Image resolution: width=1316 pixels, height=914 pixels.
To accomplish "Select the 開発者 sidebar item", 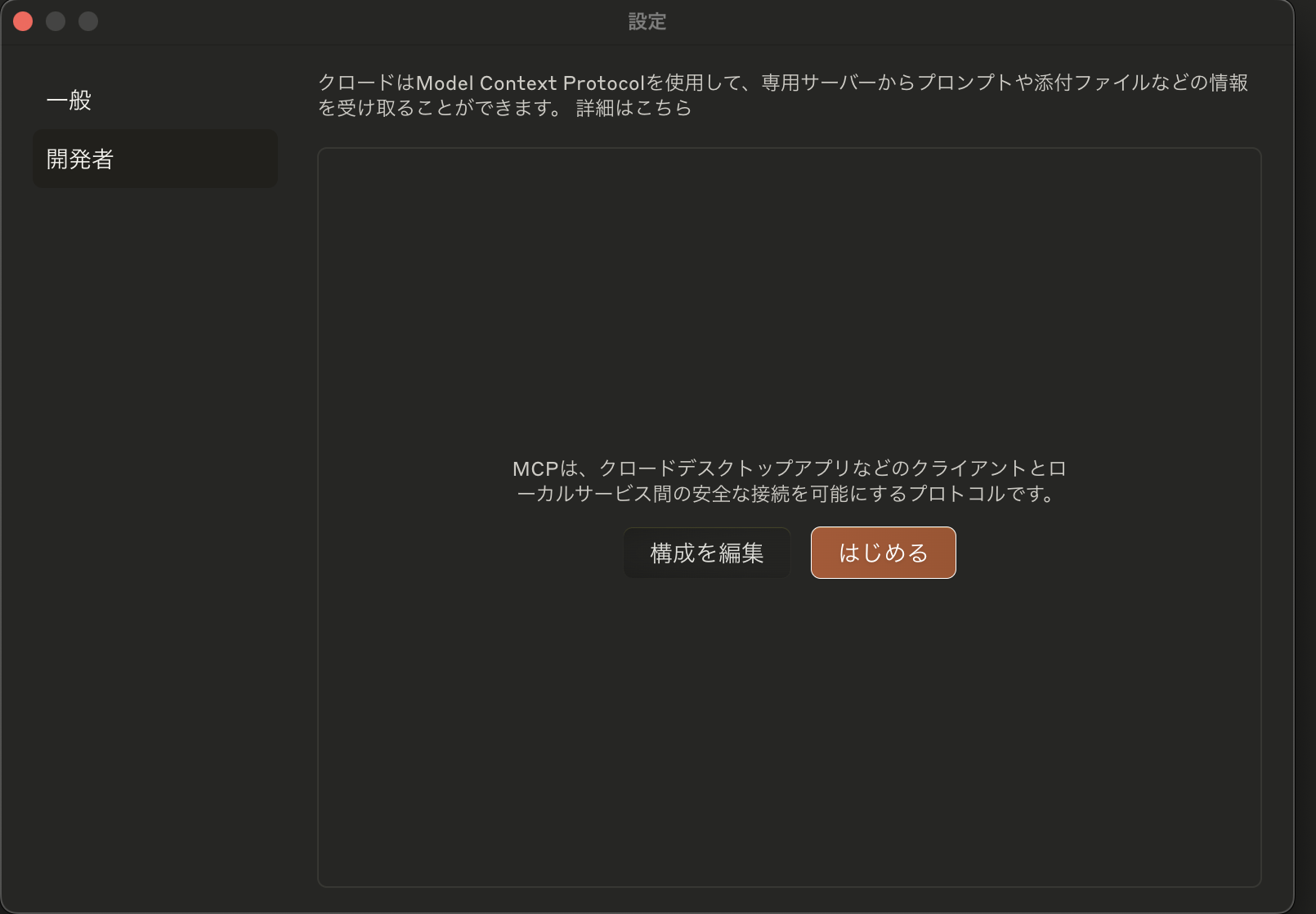I will point(154,159).
